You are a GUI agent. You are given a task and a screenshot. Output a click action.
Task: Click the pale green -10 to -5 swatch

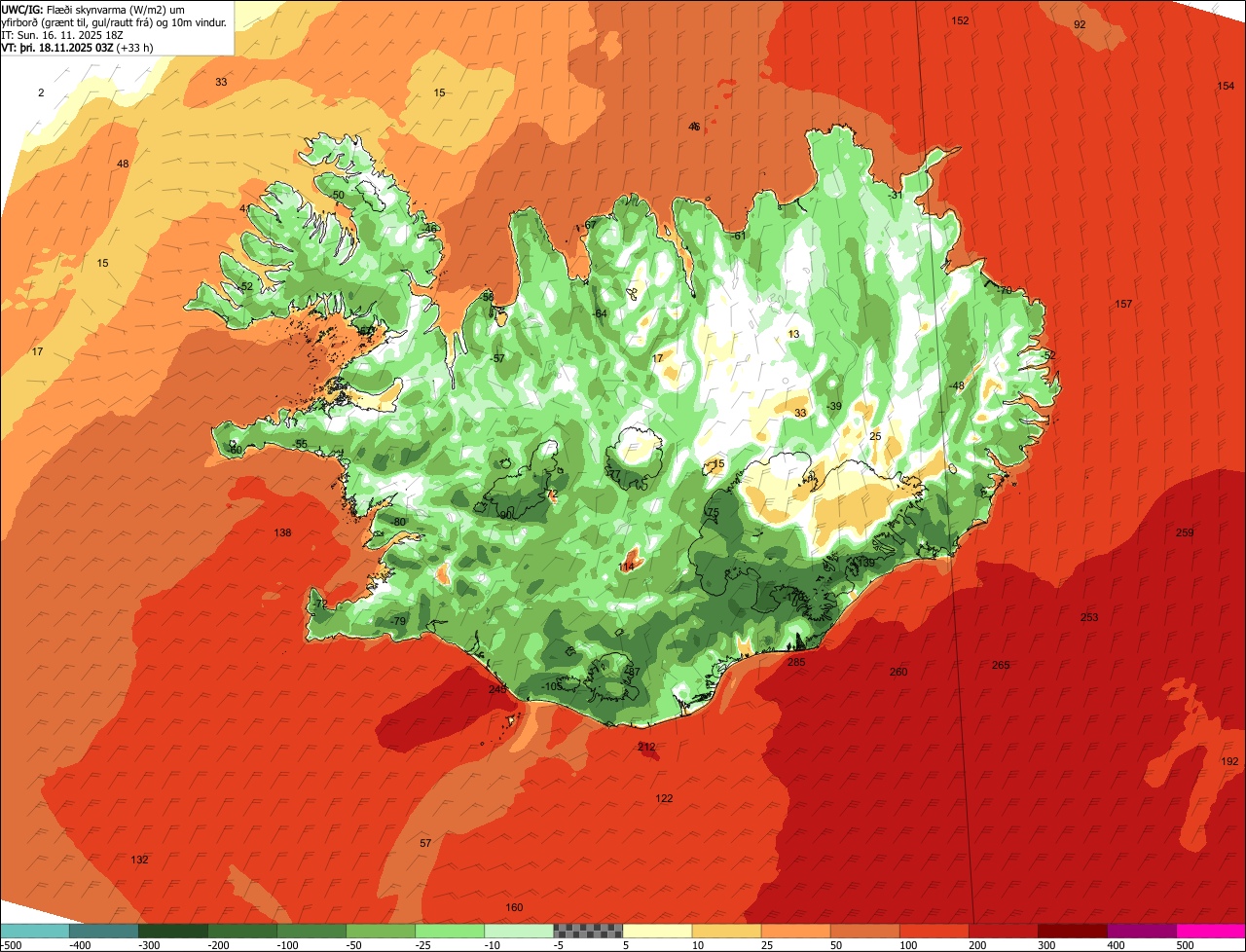pyautogui.click(x=519, y=931)
